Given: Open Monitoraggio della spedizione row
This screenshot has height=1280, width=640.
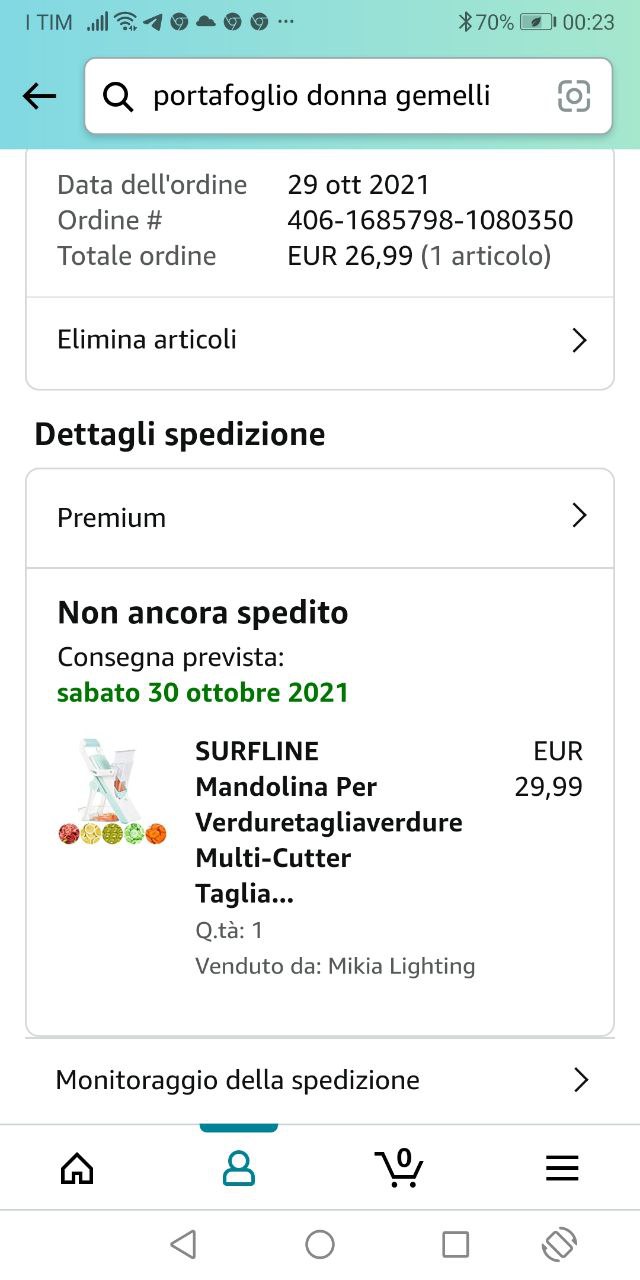Looking at the screenshot, I should point(320,1080).
